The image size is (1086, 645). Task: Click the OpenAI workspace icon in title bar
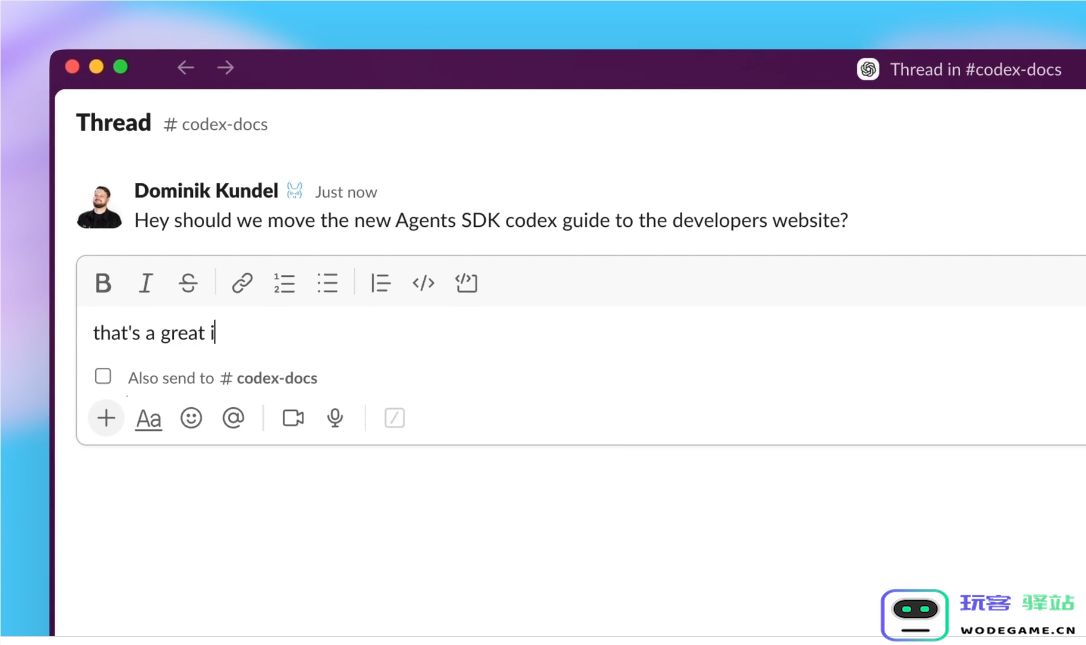(x=868, y=69)
